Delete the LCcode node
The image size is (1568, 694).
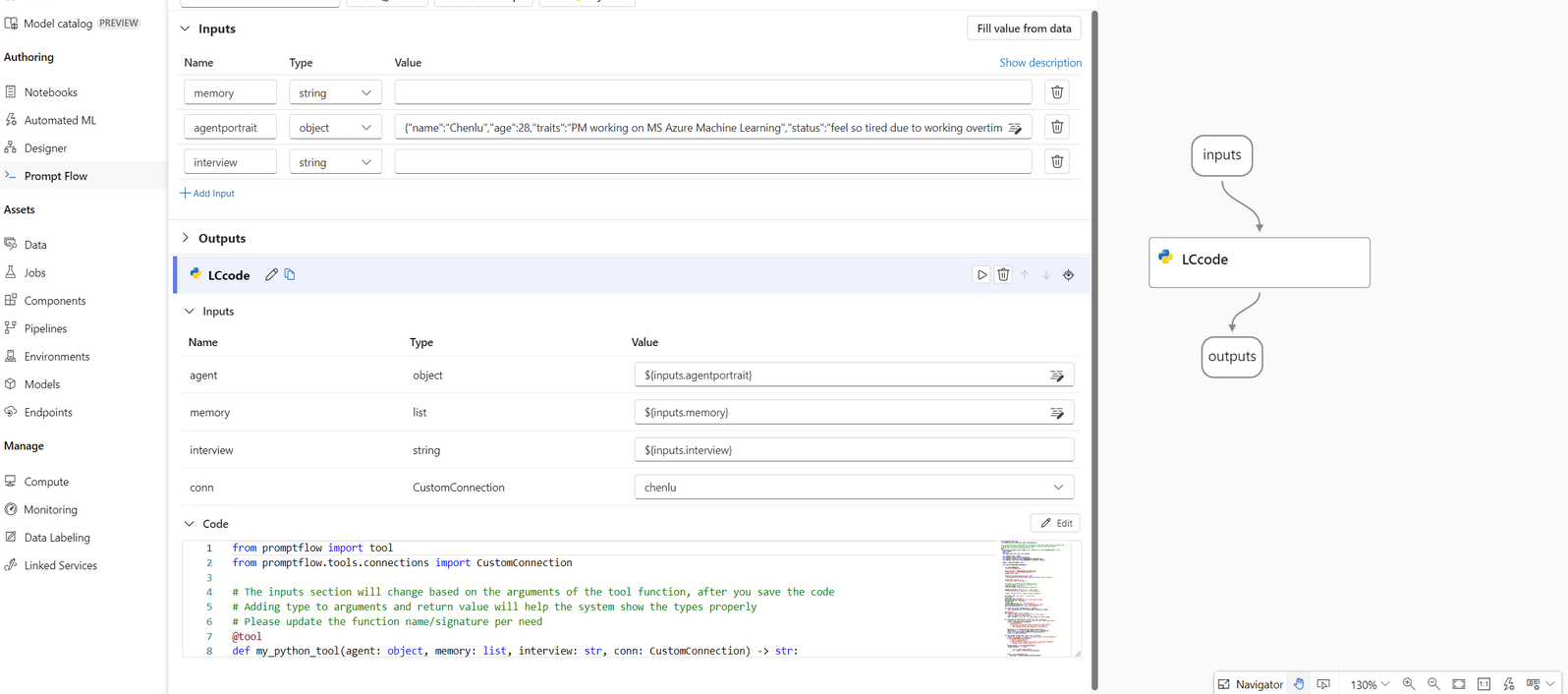(x=1003, y=275)
